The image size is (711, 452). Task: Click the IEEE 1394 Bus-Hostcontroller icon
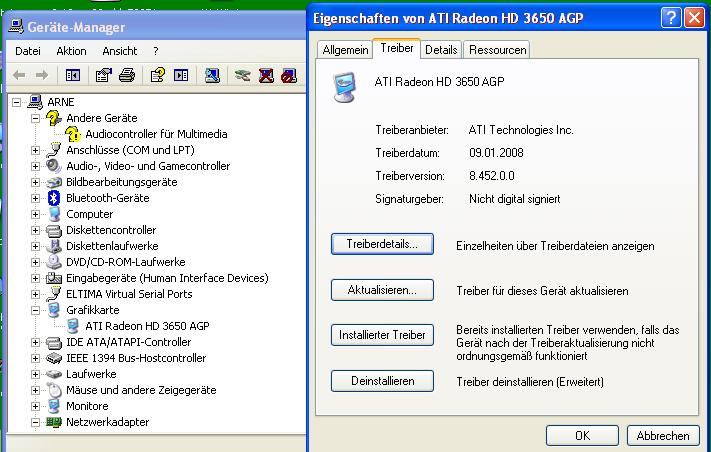coord(54,358)
